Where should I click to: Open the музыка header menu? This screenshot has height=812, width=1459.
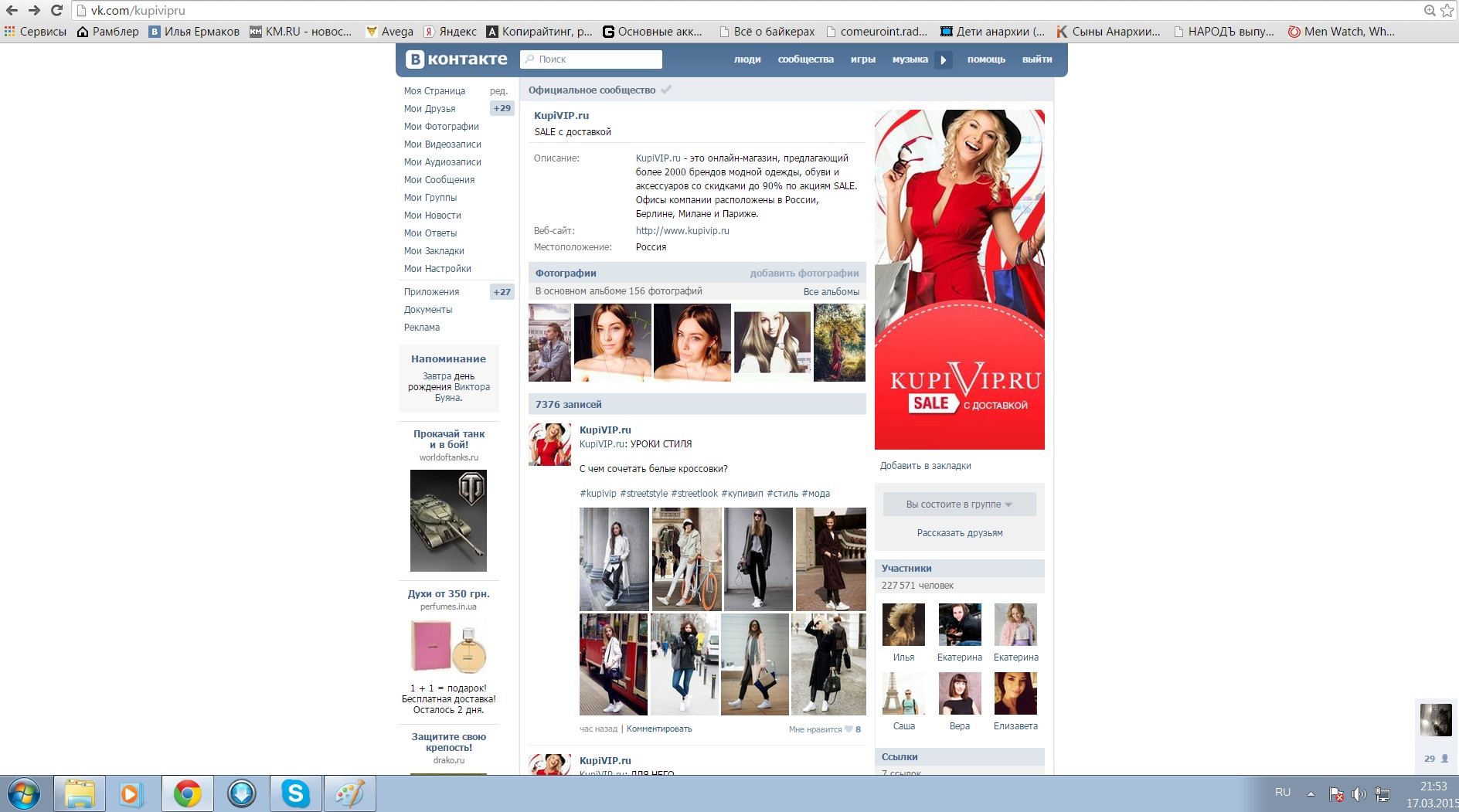pos(910,59)
